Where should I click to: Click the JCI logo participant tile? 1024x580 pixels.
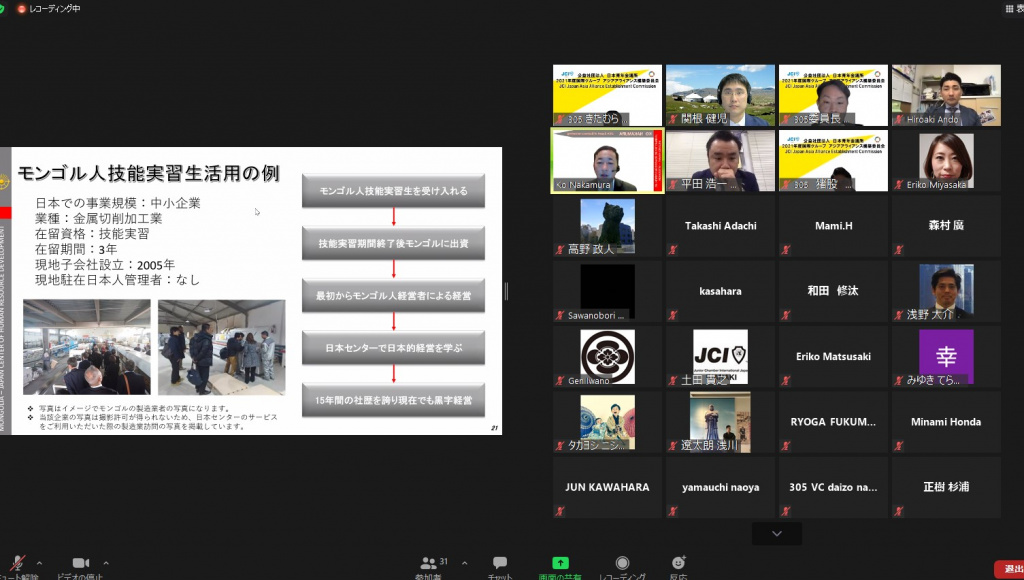click(x=720, y=356)
